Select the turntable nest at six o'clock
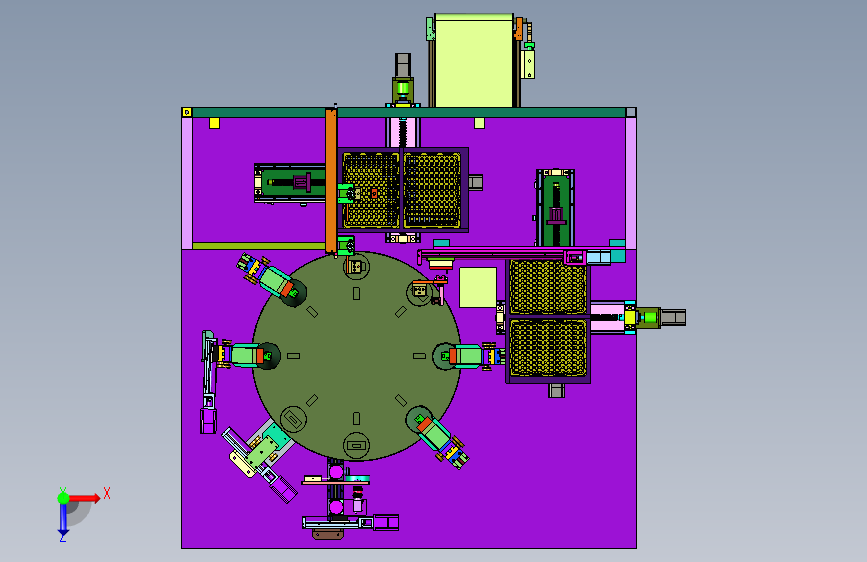This screenshot has height=562, width=867. [357, 445]
